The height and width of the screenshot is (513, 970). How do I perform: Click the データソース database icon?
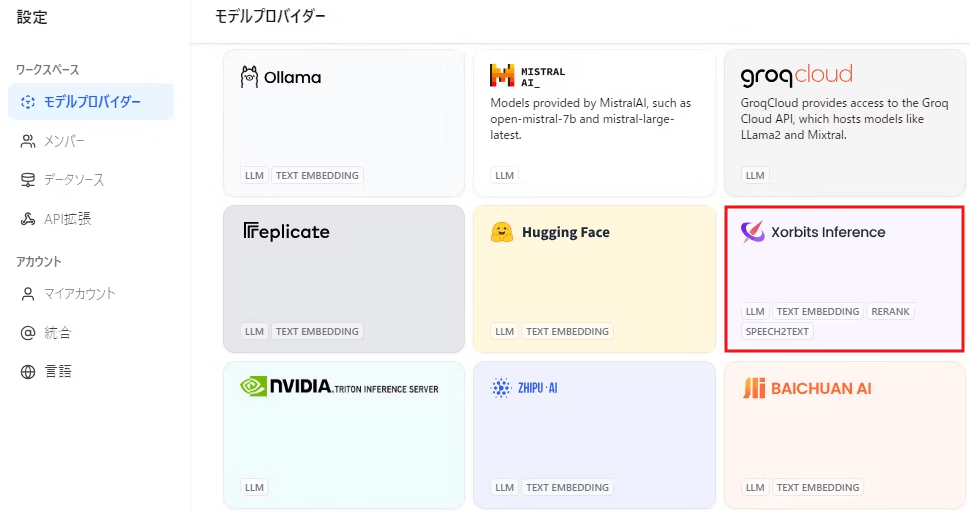(x=28, y=180)
